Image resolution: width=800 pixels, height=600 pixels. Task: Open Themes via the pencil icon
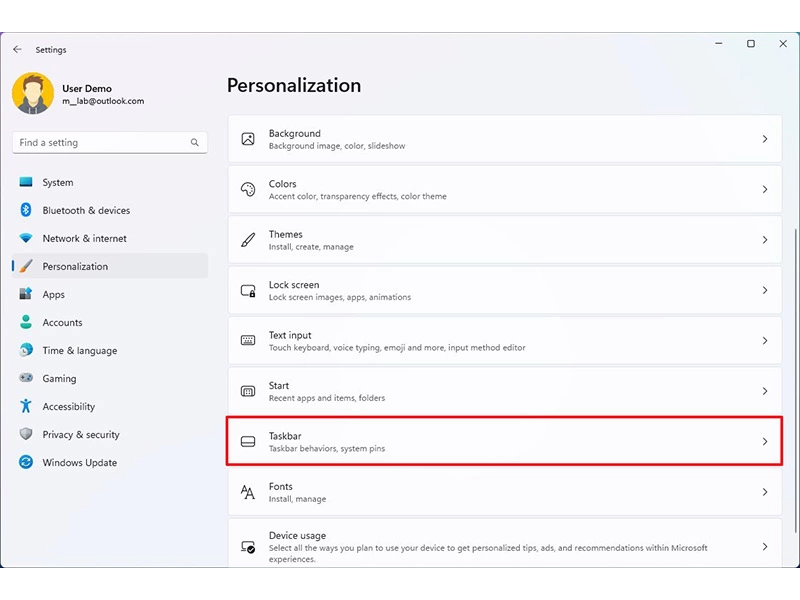(x=247, y=240)
